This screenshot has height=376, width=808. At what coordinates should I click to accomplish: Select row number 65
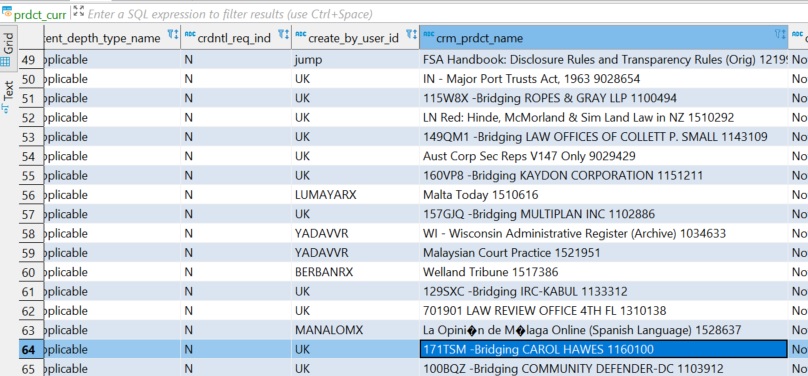tap(31, 369)
